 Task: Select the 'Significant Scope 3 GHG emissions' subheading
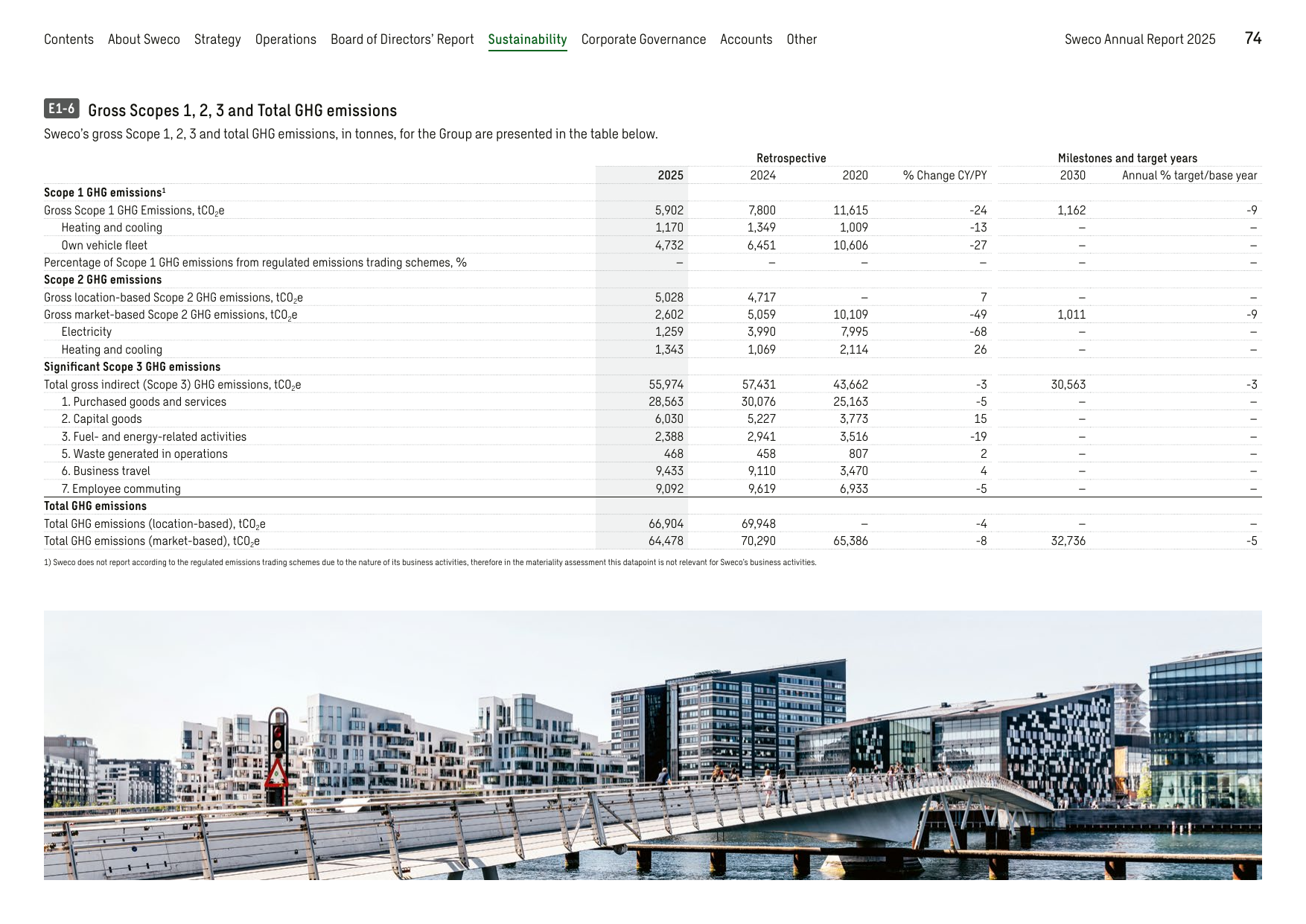[133, 367]
